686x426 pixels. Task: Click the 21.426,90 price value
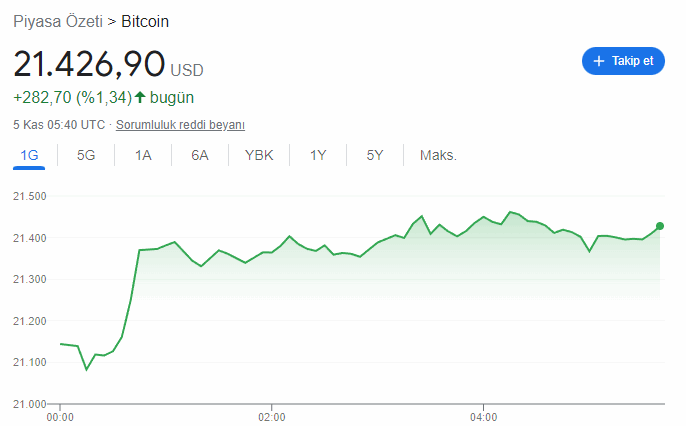pos(89,64)
